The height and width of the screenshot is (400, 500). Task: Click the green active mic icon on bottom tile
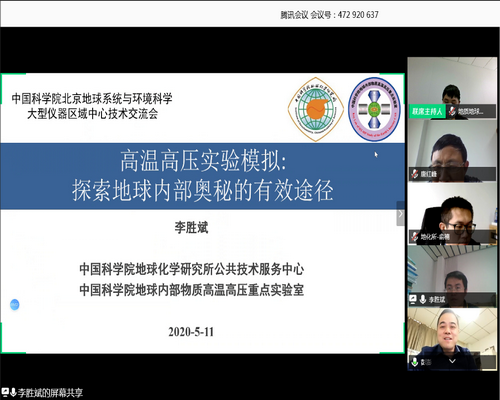pos(415,362)
